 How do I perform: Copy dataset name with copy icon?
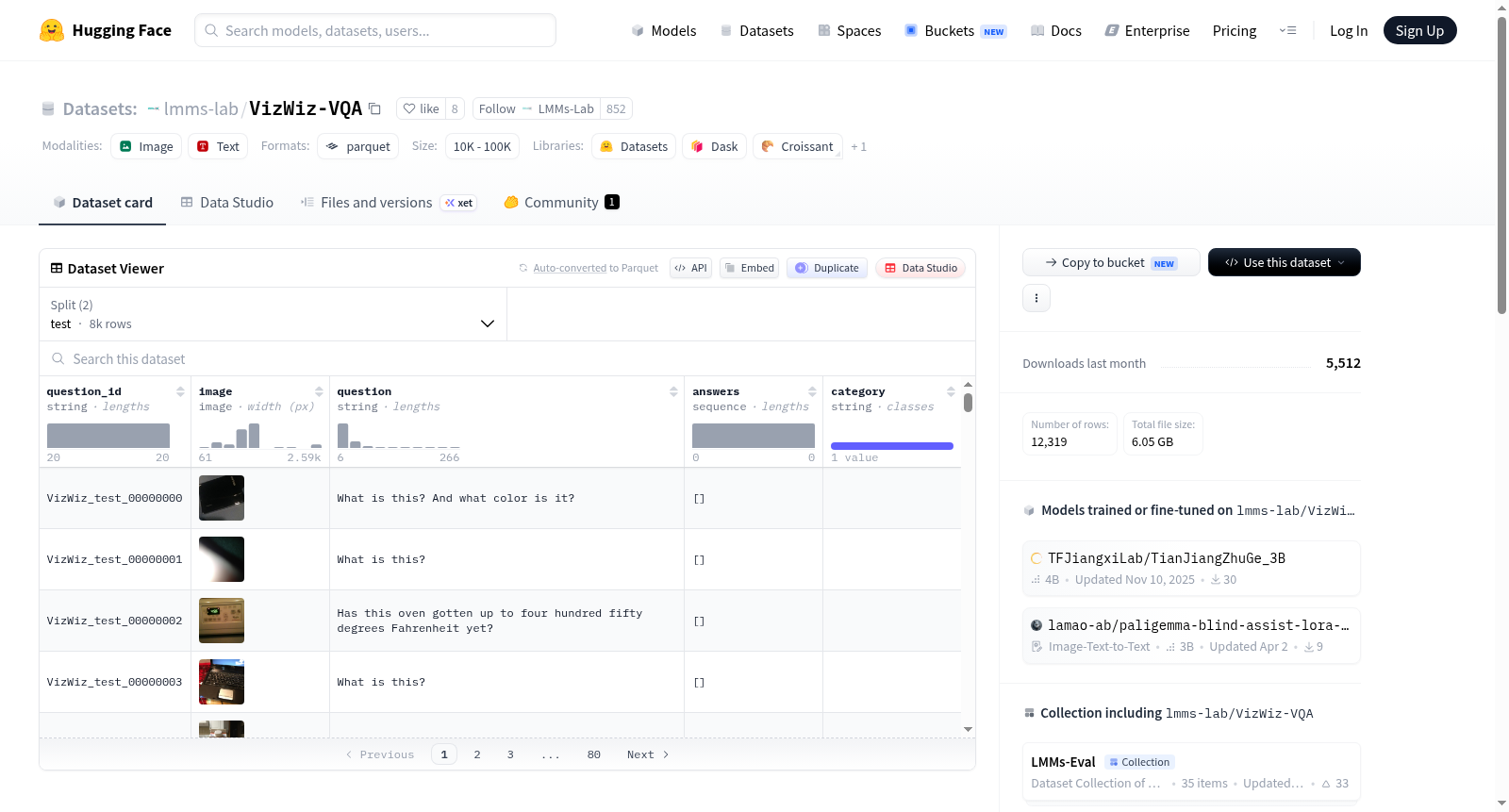[374, 108]
